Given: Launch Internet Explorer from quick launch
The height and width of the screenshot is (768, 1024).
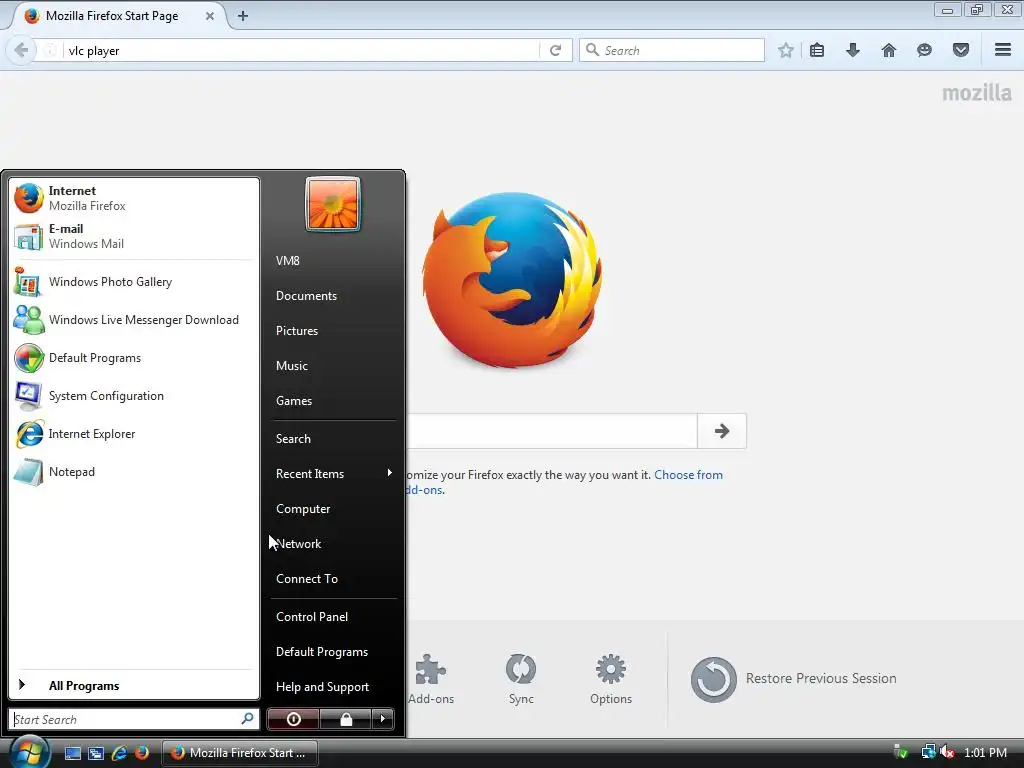Looking at the screenshot, I should (119, 753).
